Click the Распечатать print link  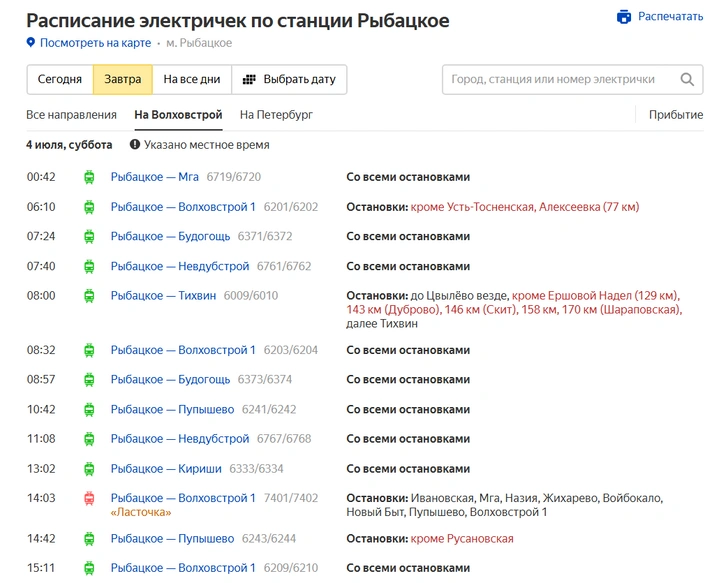pyautogui.click(x=670, y=17)
